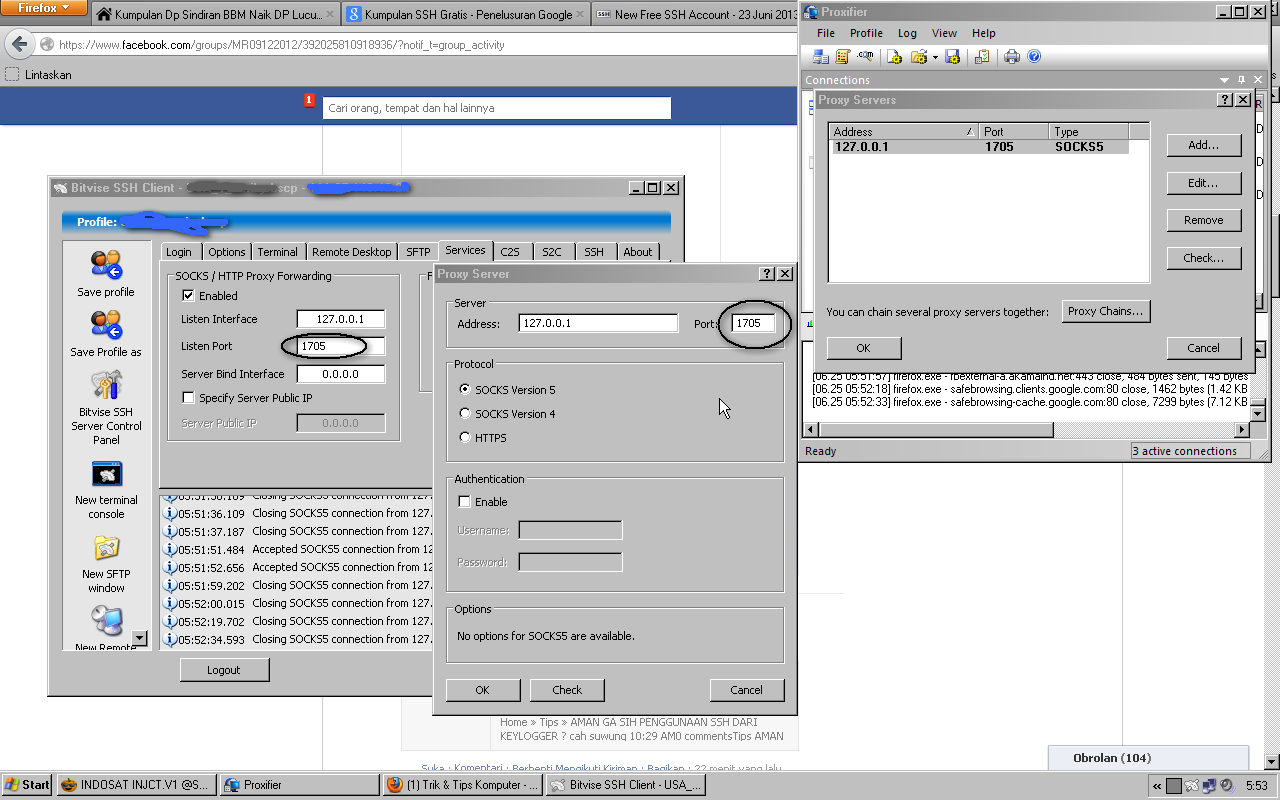Screen dimensions: 1280x800
Task: Open New terminal console icon in Bitvise
Action: (x=106, y=474)
